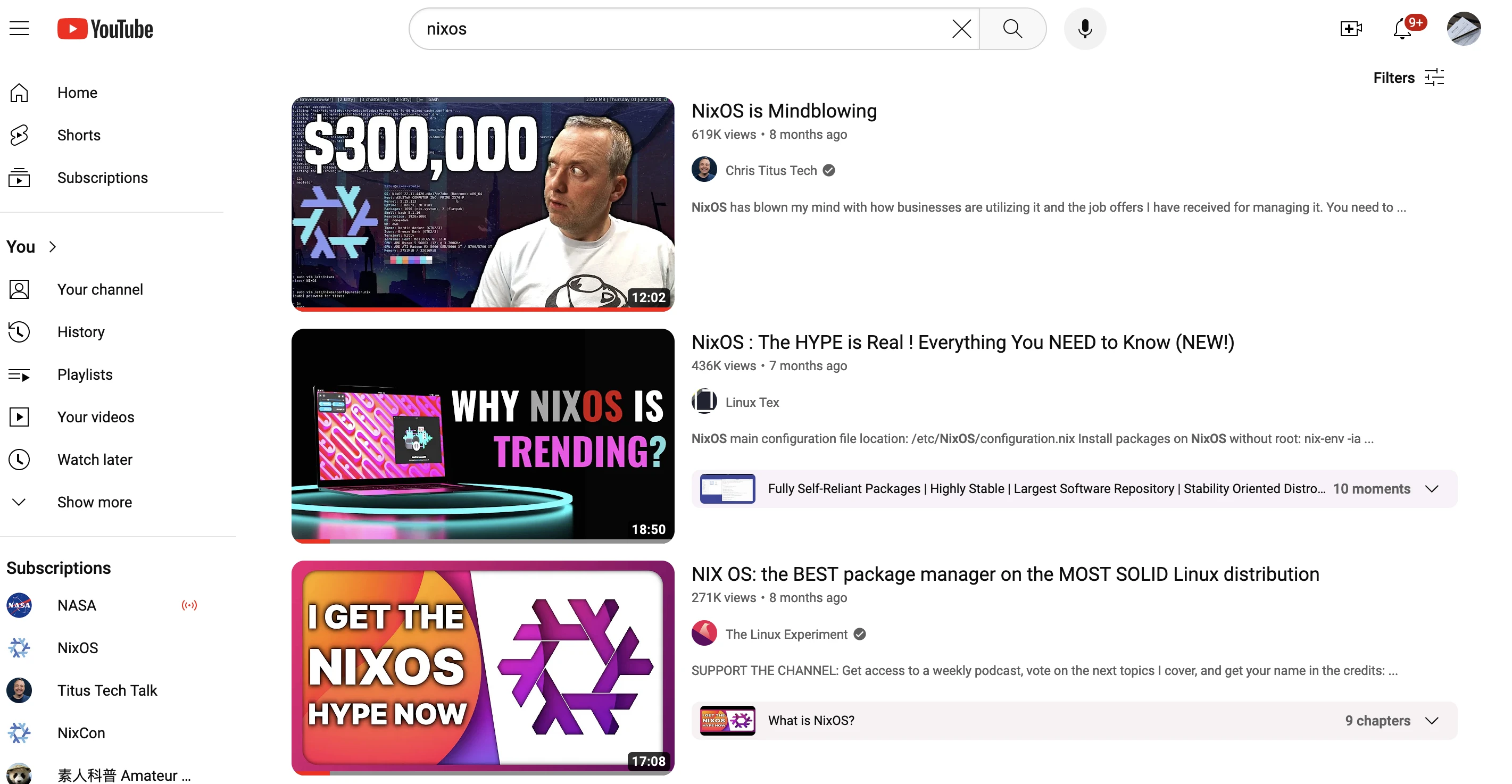
Task: Clear the search box text
Action: click(x=961, y=29)
